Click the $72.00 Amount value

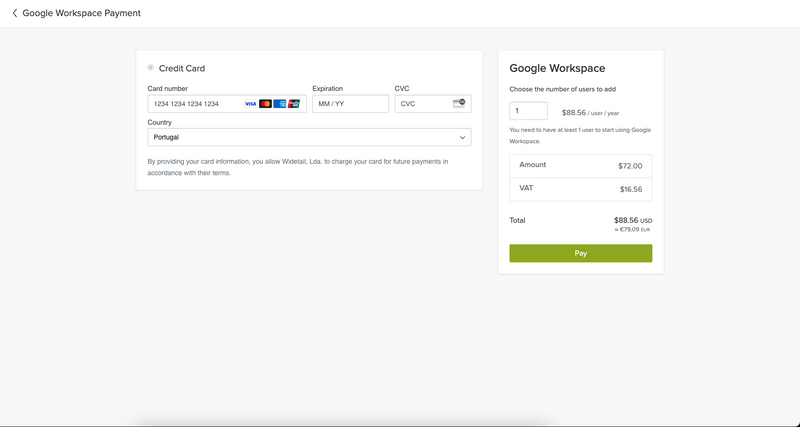click(630, 166)
